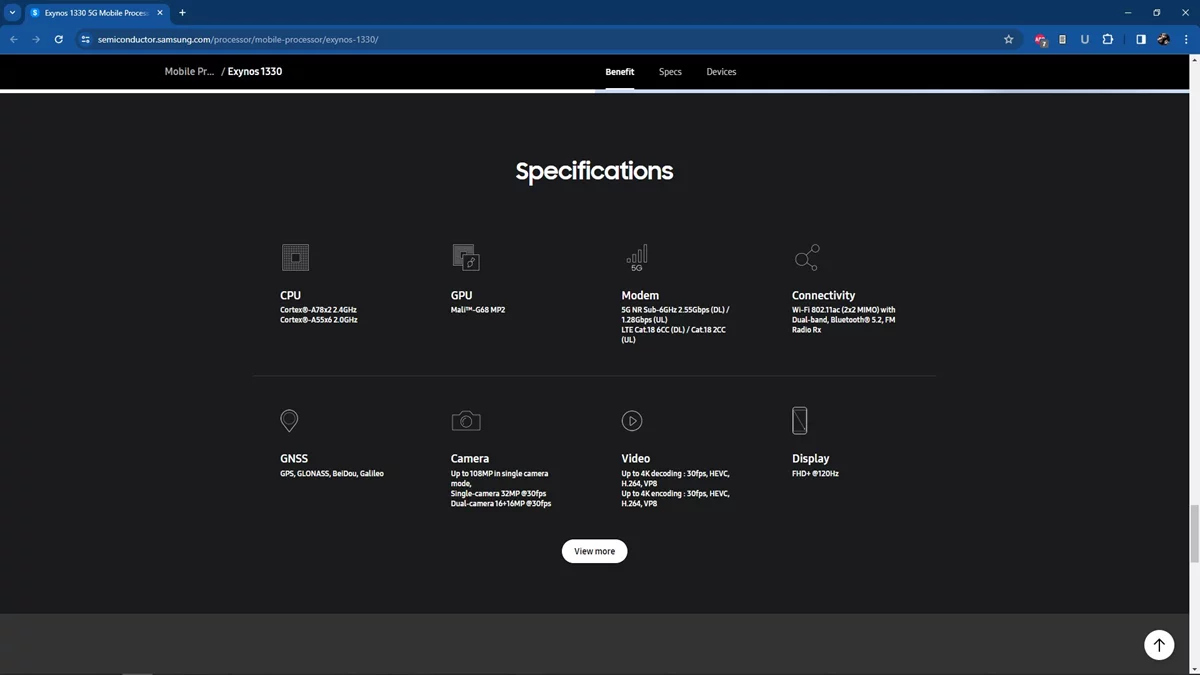Click the CPU chip icon
Screen dimensions: 1200x675
(x=295, y=258)
